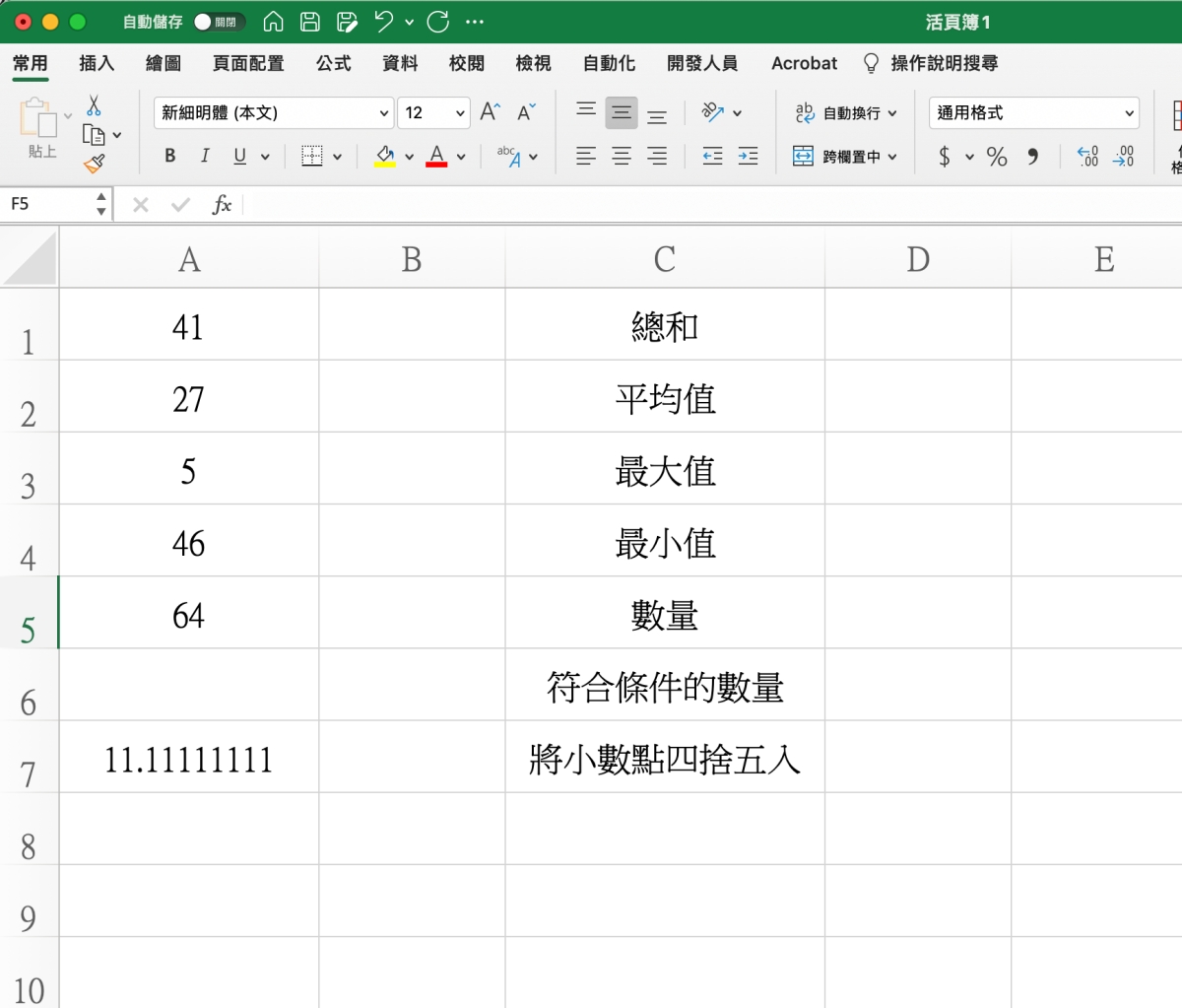The width and height of the screenshot is (1182, 1008).
Task: Open the phonetic guide abc icon
Action: (509, 156)
